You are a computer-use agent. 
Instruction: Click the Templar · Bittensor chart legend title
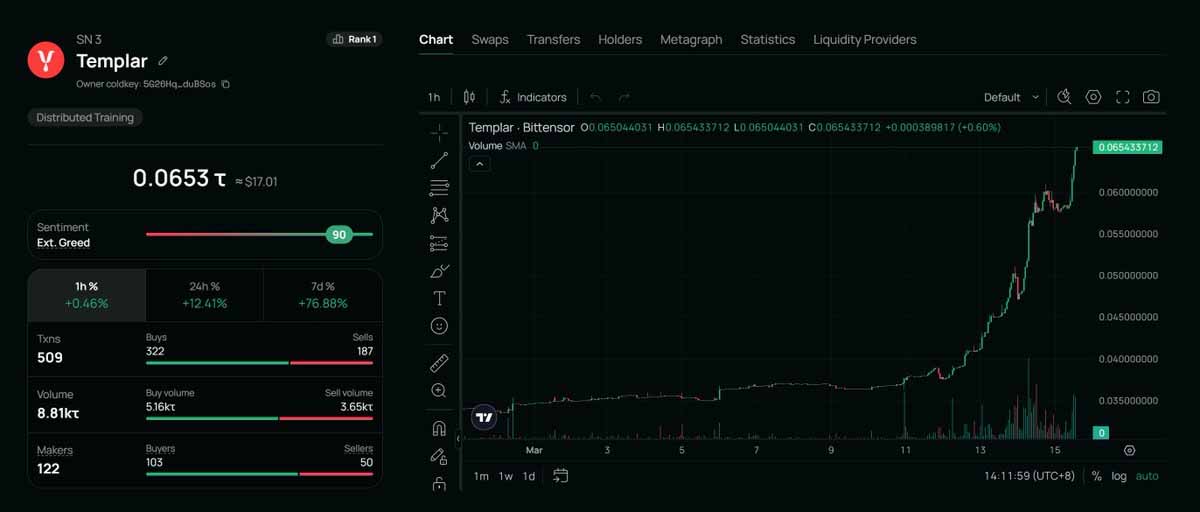point(521,127)
